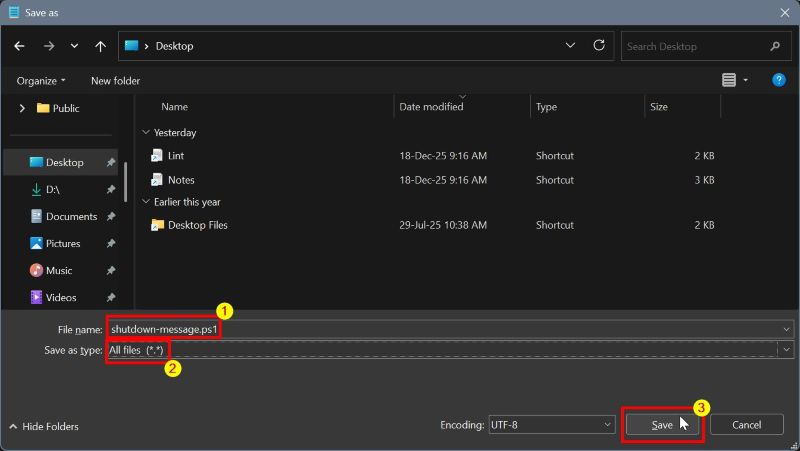Expand the Public folder tree node
The image size is (800, 451).
(x=22, y=108)
